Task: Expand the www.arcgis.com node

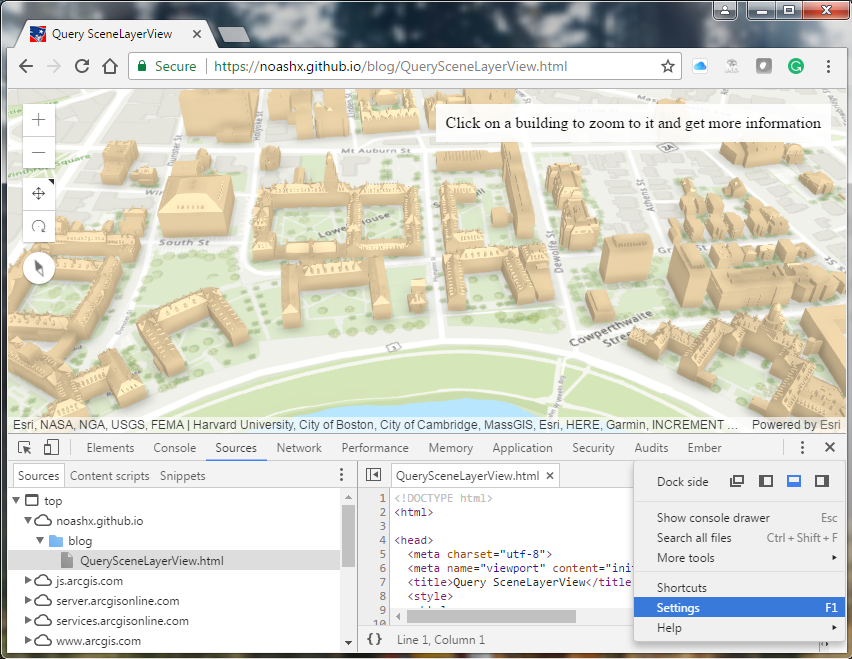Action: 28,640
